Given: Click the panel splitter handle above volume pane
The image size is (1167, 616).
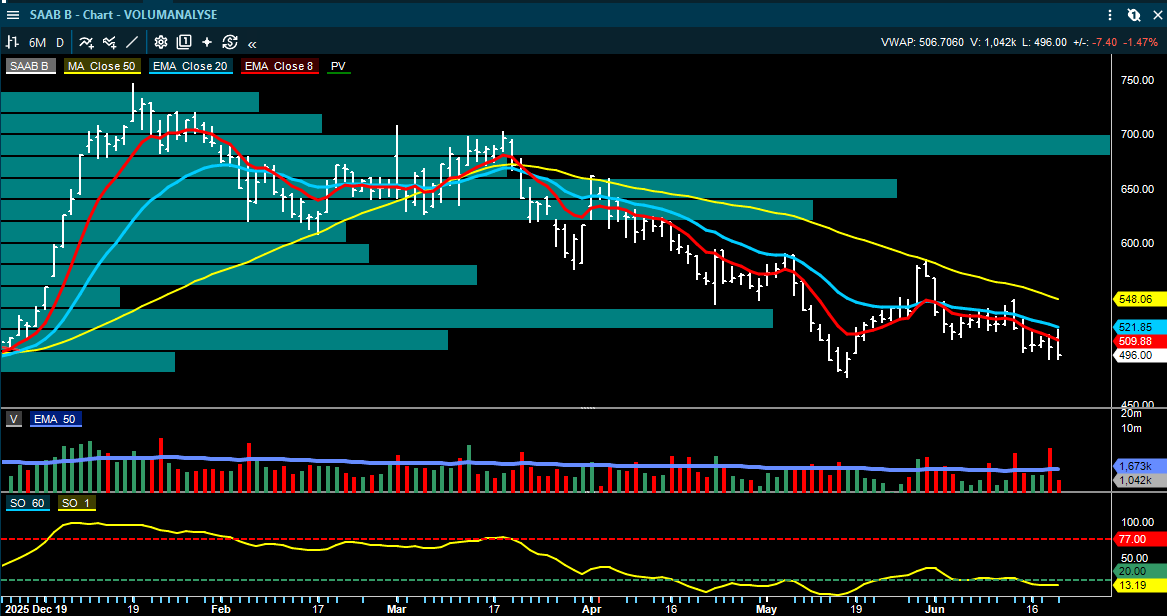Looking at the screenshot, I should (588, 408).
